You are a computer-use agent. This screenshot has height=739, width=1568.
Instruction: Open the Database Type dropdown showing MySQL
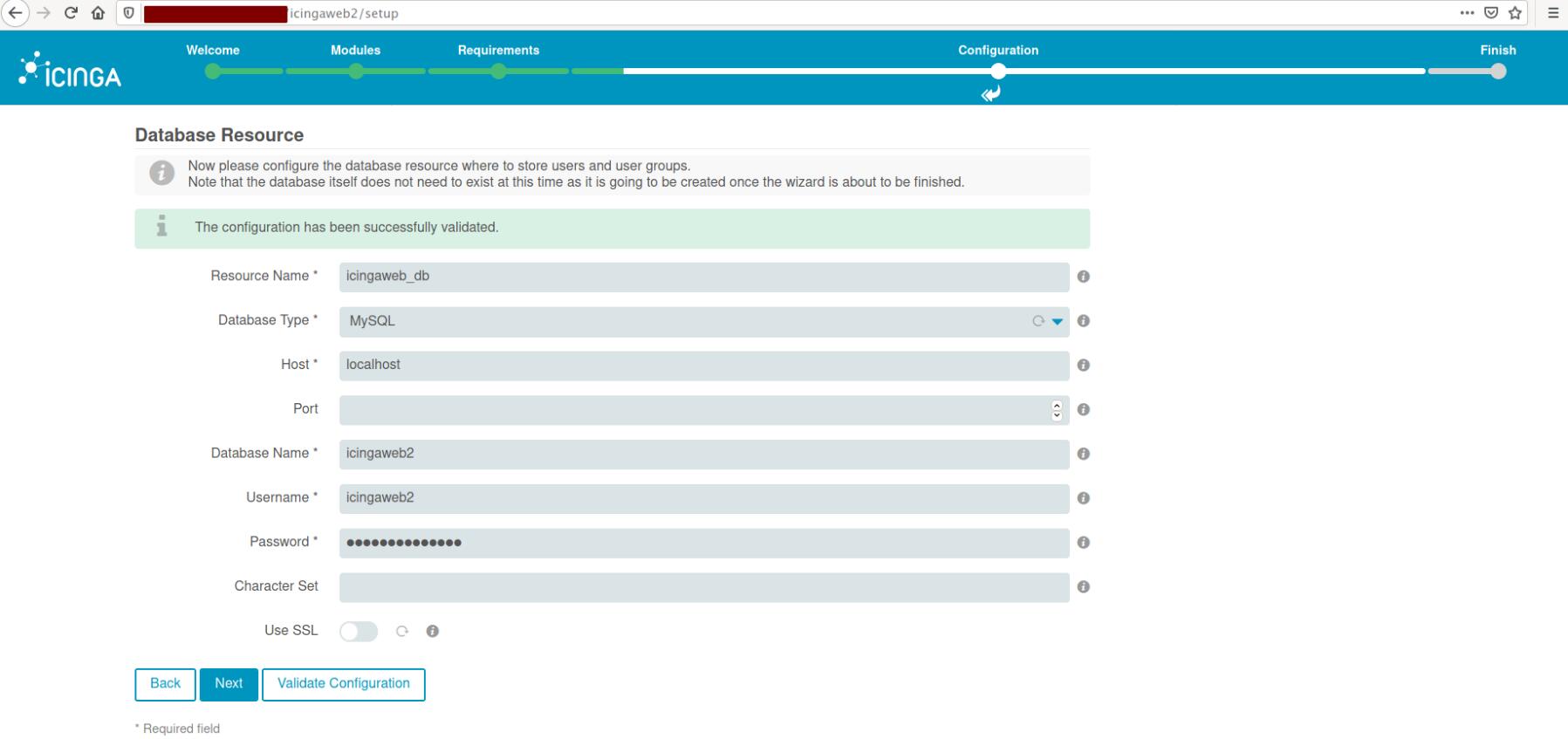click(x=704, y=321)
